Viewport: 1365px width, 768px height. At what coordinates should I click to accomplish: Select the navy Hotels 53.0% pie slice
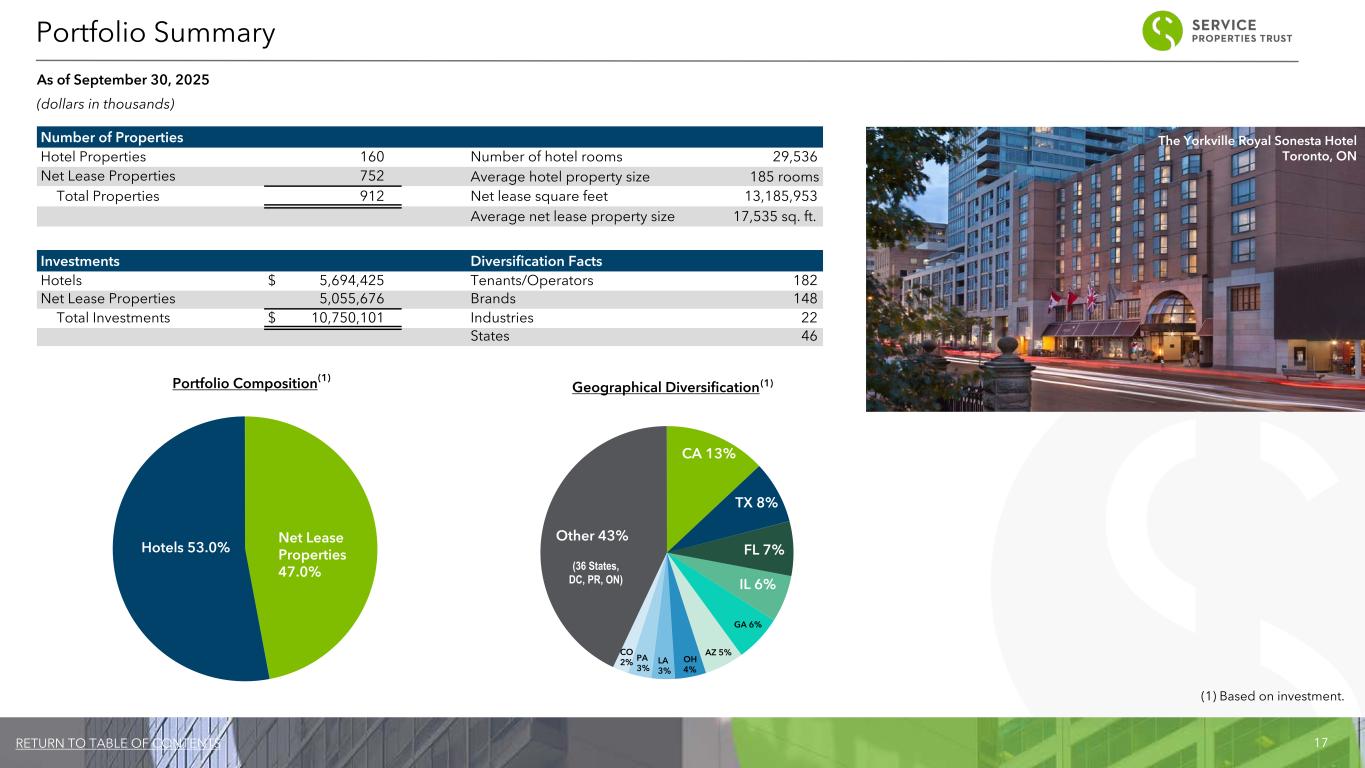pos(180,547)
